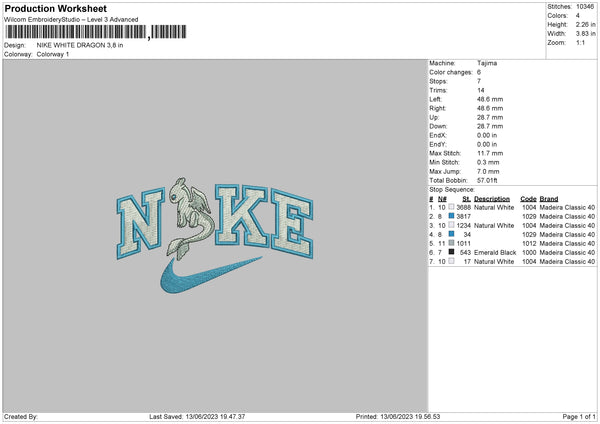Click the Page 1 of 1 indicator

coord(579,416)
